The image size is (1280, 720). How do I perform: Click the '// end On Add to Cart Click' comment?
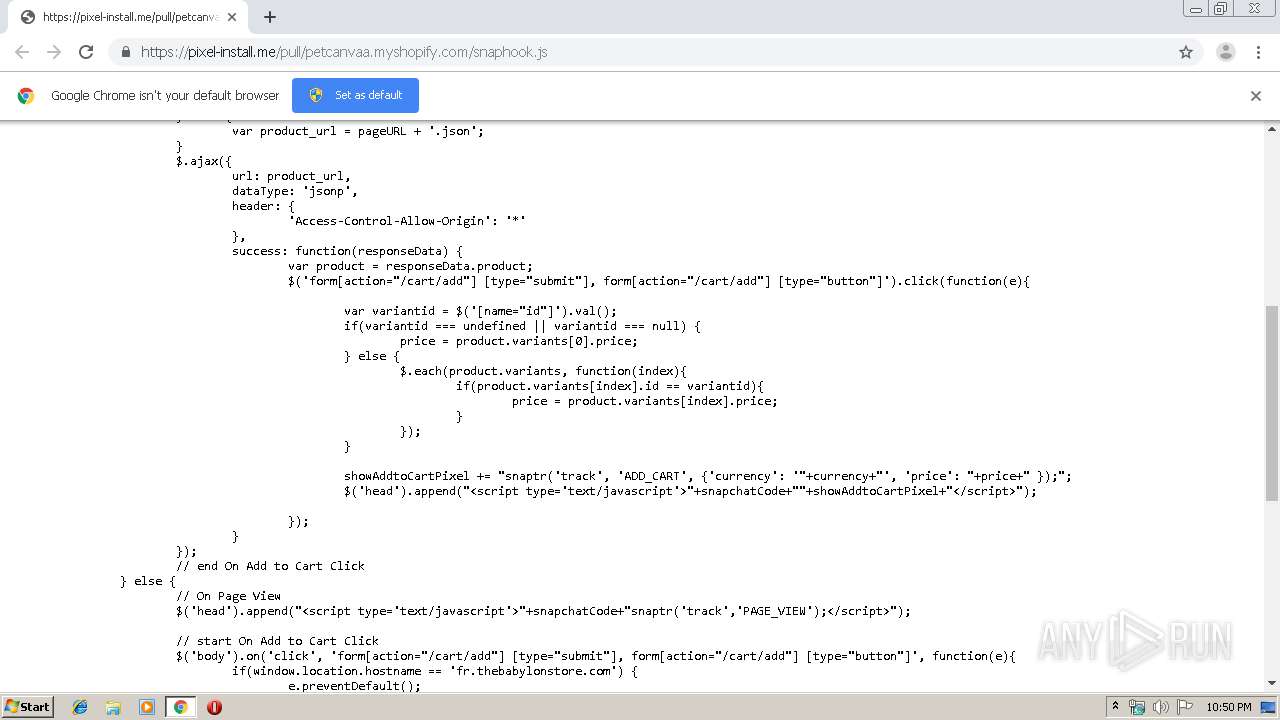270,566
